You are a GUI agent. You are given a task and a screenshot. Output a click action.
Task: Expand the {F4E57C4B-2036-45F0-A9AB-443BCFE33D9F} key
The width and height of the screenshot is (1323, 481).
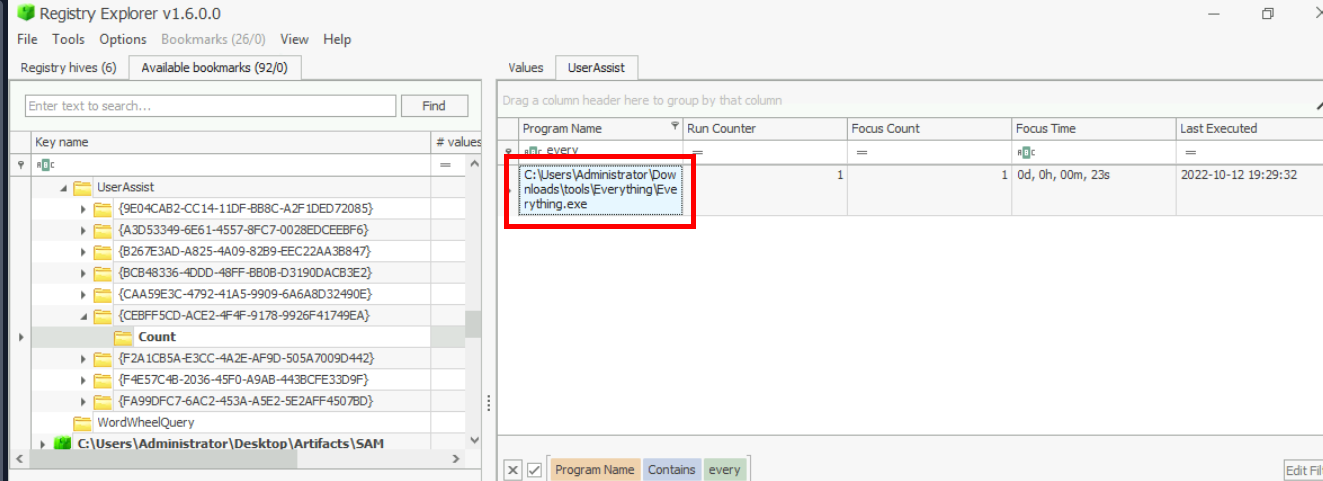(x=83, y=379)
